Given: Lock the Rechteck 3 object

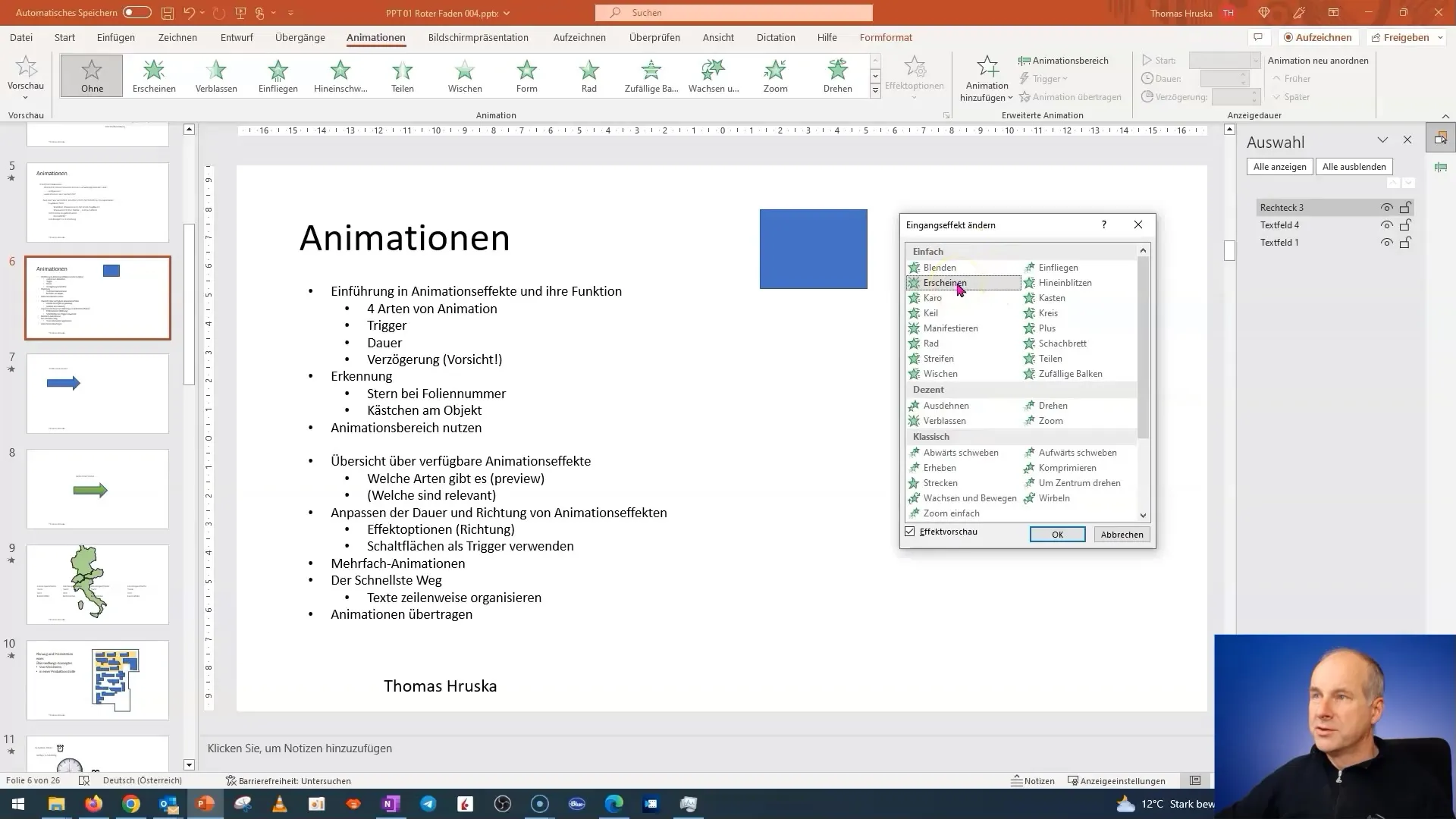Looking at the screenshot, I should pos(1405,208).
